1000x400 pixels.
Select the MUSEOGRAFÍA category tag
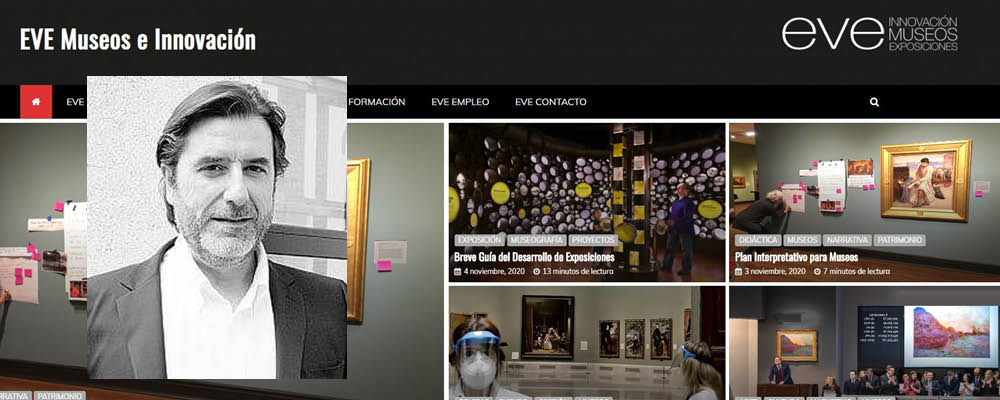tap(536, 241)
